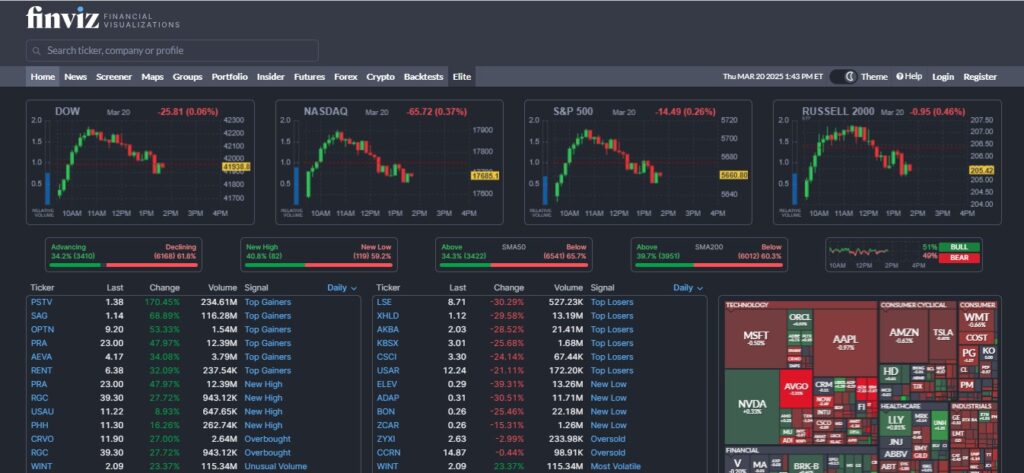Open ticker SAG
Image resolution: width=1024 pixels, height=473 pixels.
click(x=39, y=316)
